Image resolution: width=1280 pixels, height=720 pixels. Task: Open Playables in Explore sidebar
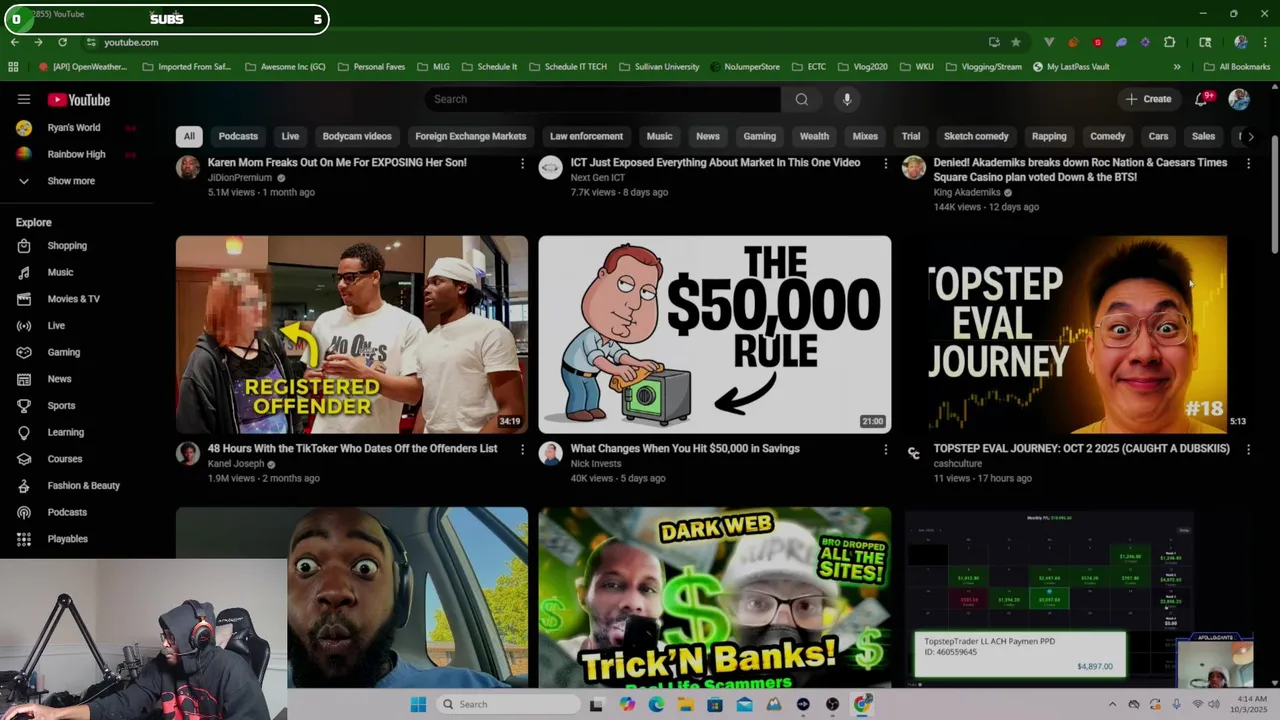67,538
